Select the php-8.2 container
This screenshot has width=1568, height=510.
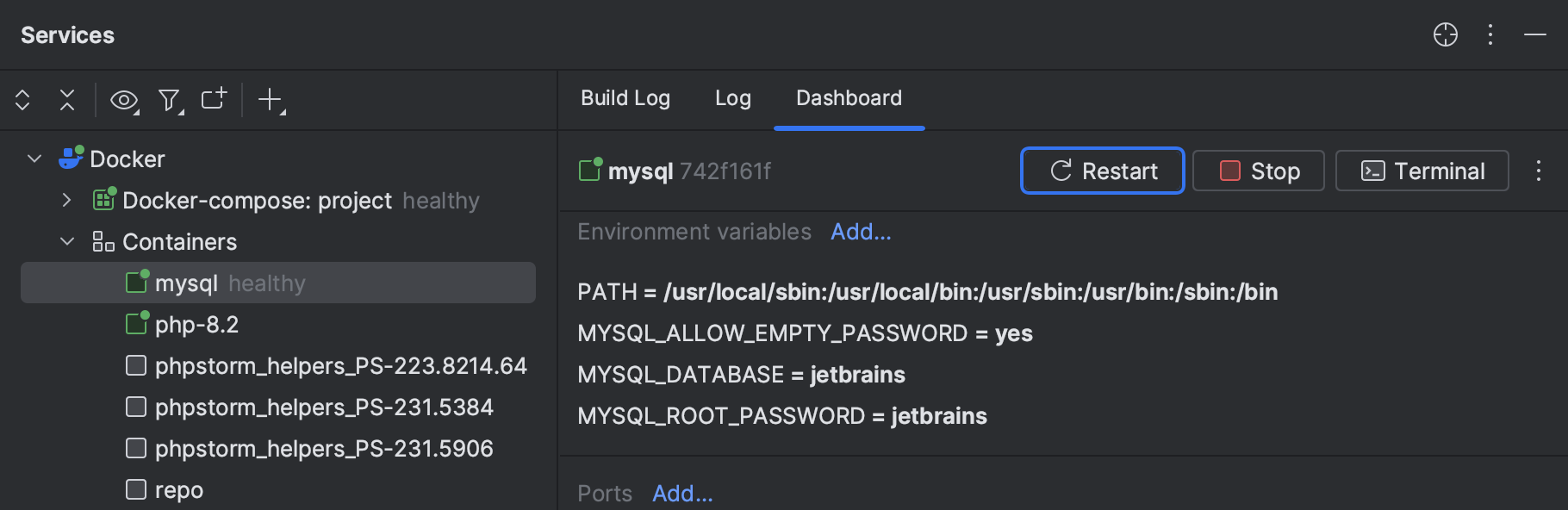[196, 325]
